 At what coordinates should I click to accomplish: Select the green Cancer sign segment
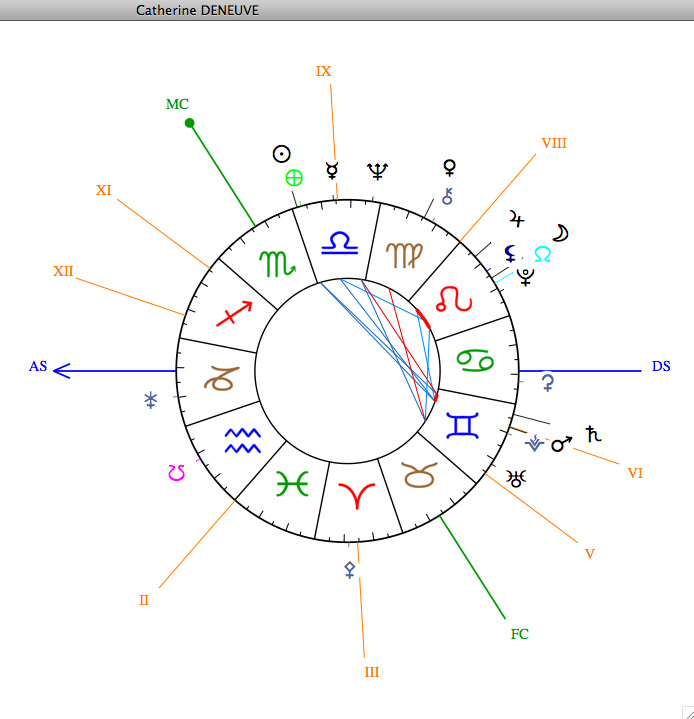point(475,361)
